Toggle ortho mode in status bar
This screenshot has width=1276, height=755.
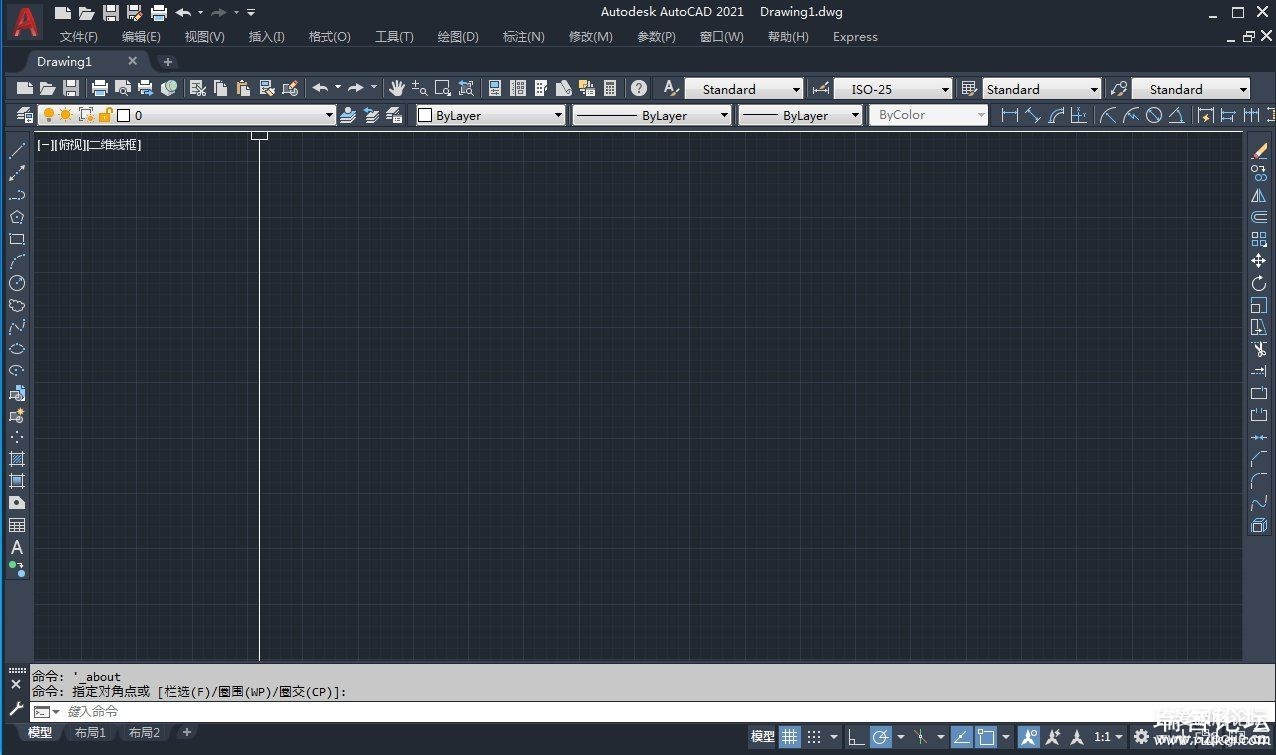[856, 737]
